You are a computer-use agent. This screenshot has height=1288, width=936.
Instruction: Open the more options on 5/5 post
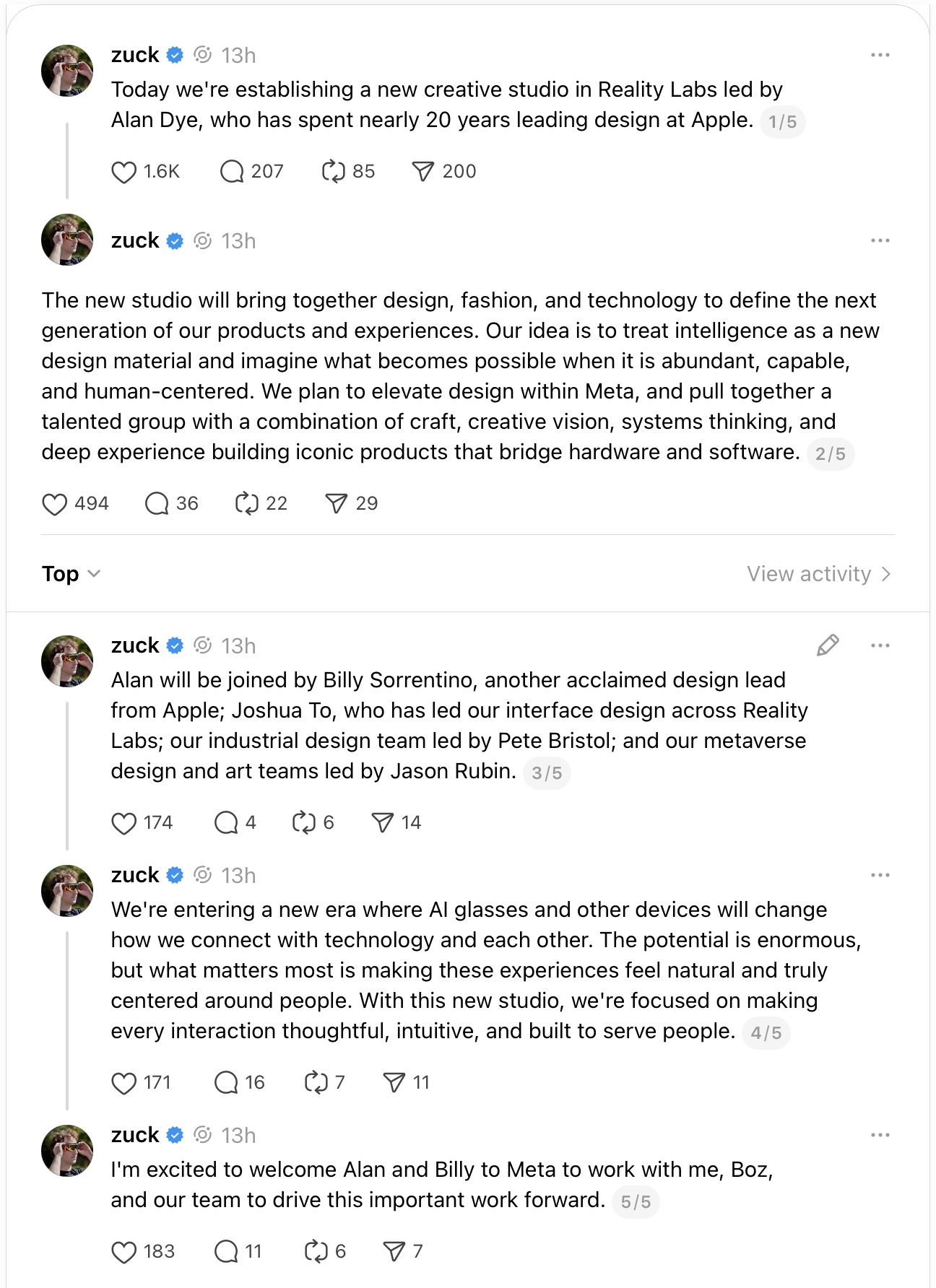click(880, 1136)
